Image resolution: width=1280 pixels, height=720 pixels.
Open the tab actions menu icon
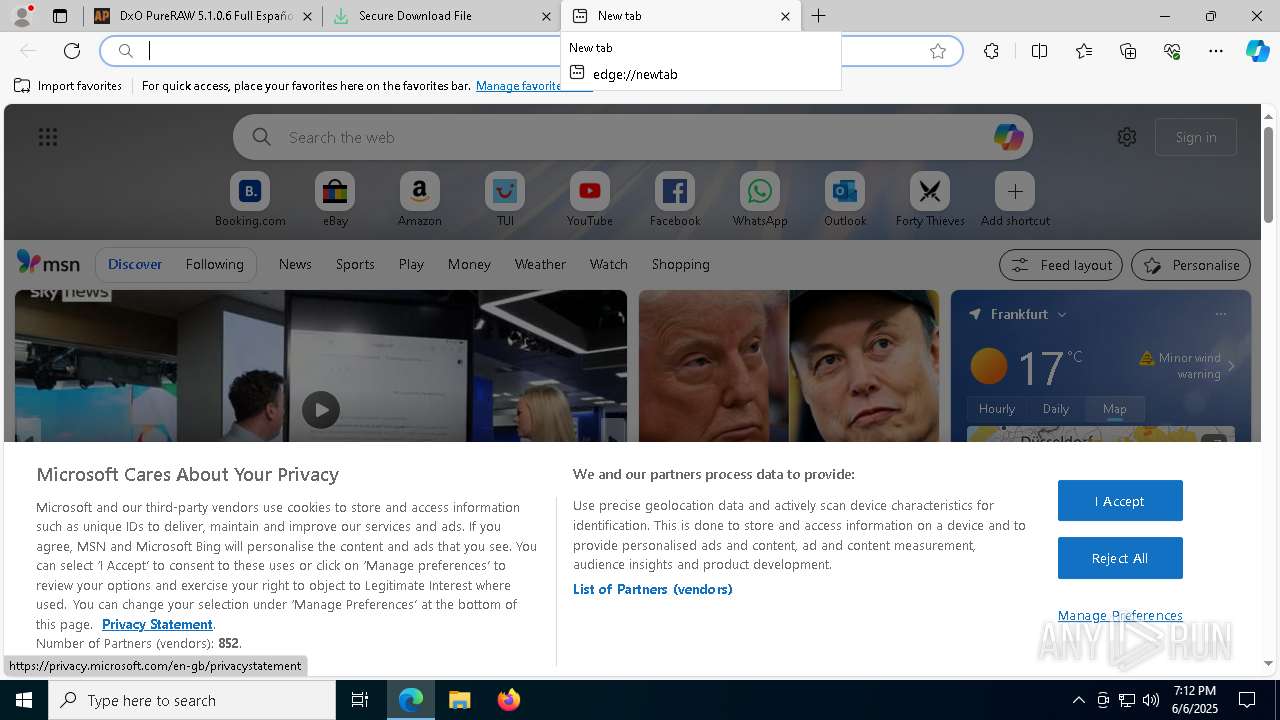pyautogui.click(x=60, y=16)
